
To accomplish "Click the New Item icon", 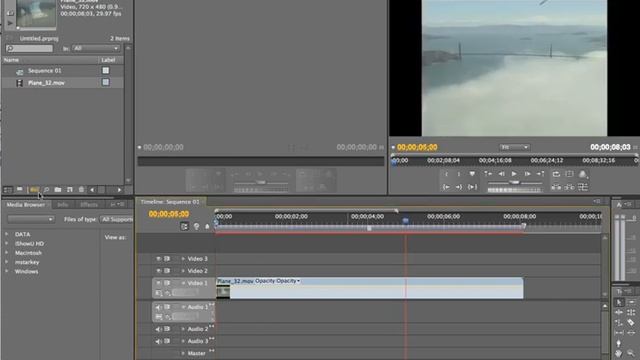I will (x=70, y=190).
